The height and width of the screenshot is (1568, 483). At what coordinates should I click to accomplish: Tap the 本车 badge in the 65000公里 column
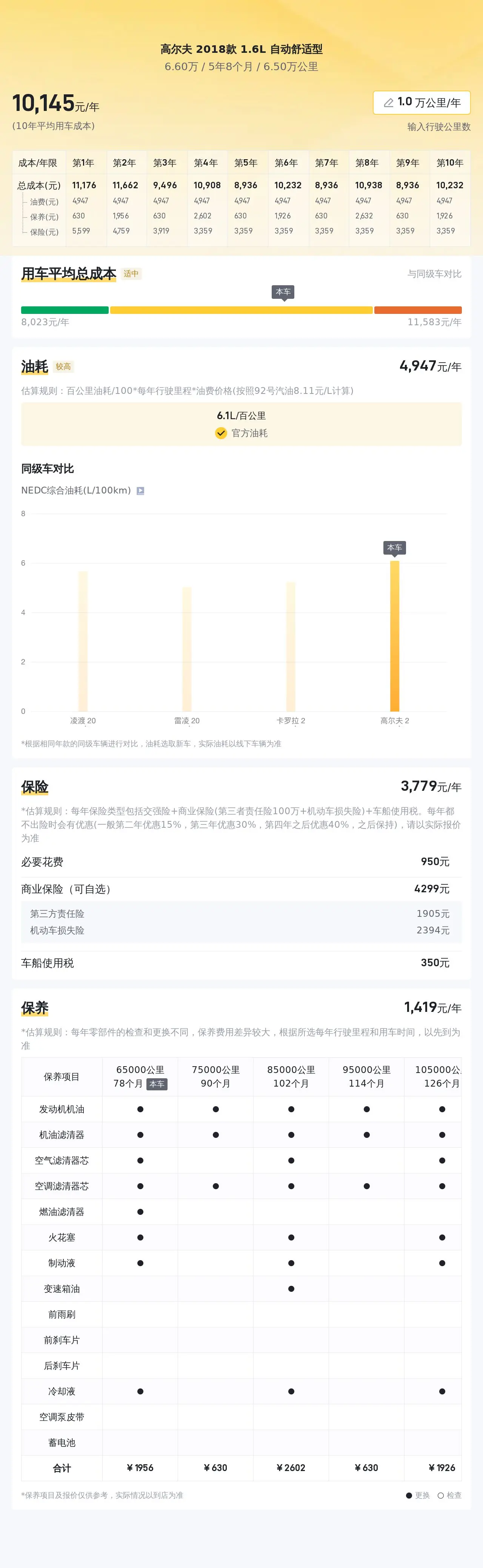coord(157,1084)
